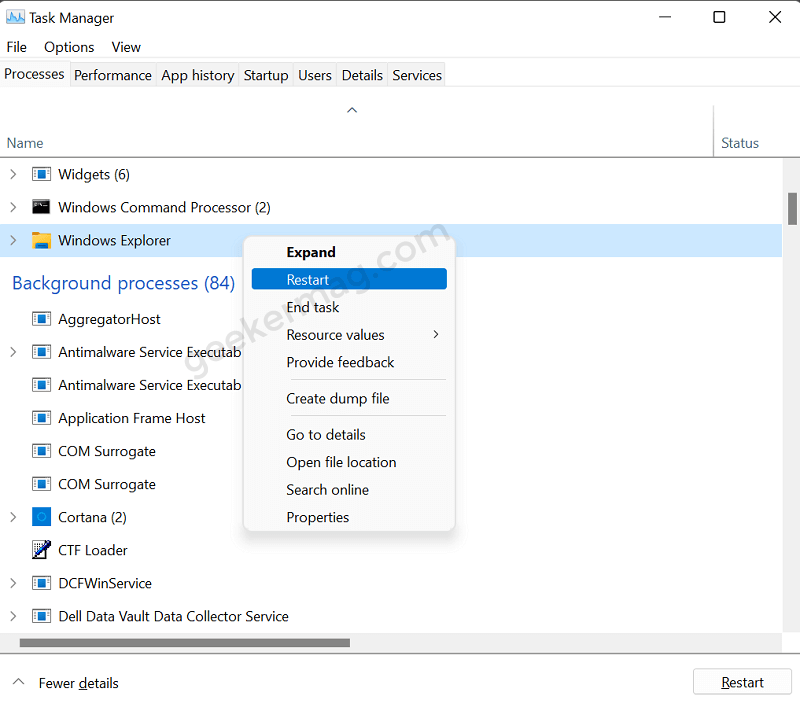Screen dimensions: 800x707
Task: Expand the Windows Command Processor (2) group
Action: point(13,207)
